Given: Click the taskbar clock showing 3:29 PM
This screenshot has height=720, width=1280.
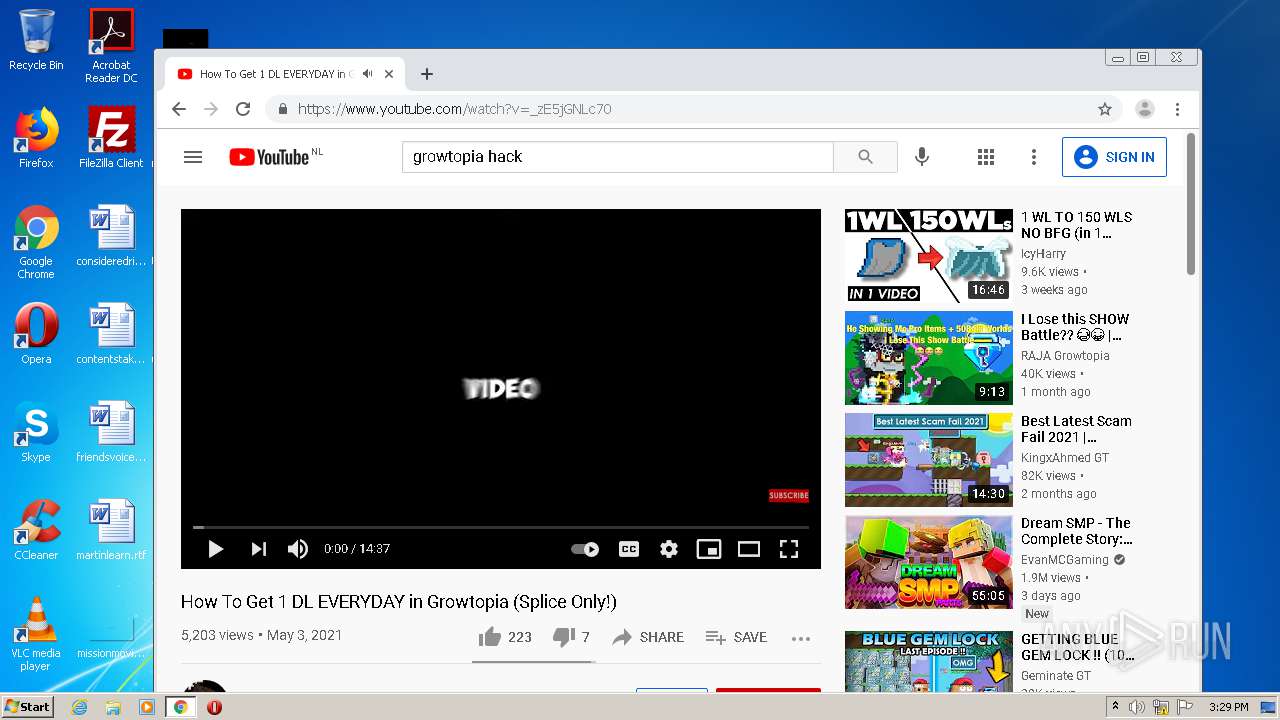Looking at the screenshot, I should 1228,707.
